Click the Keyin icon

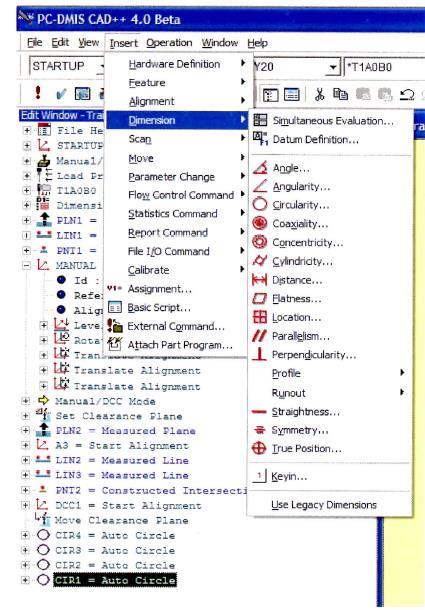259,476
